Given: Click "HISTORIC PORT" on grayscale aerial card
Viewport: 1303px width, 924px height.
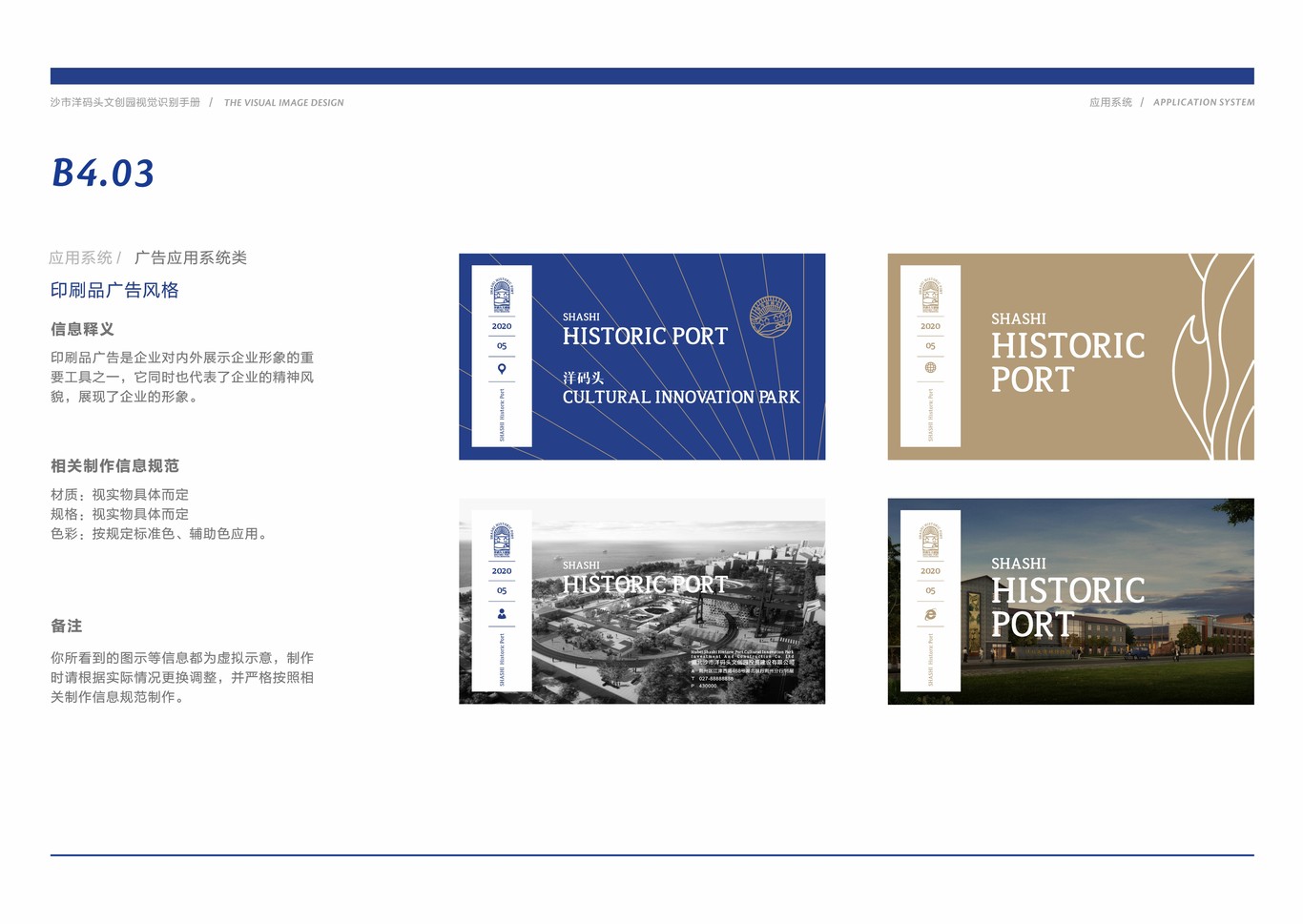Looking at the screenshot, I should (645, 585).
